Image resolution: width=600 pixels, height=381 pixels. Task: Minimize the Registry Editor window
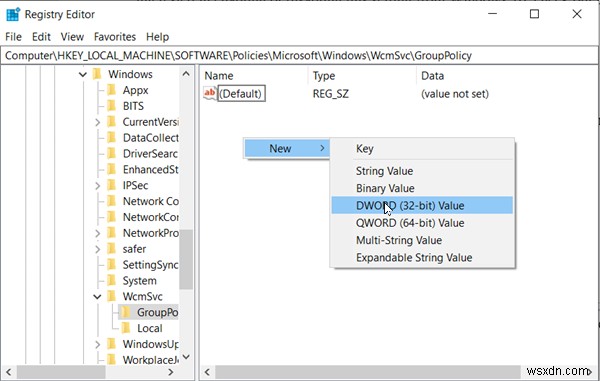coord(492,14)
